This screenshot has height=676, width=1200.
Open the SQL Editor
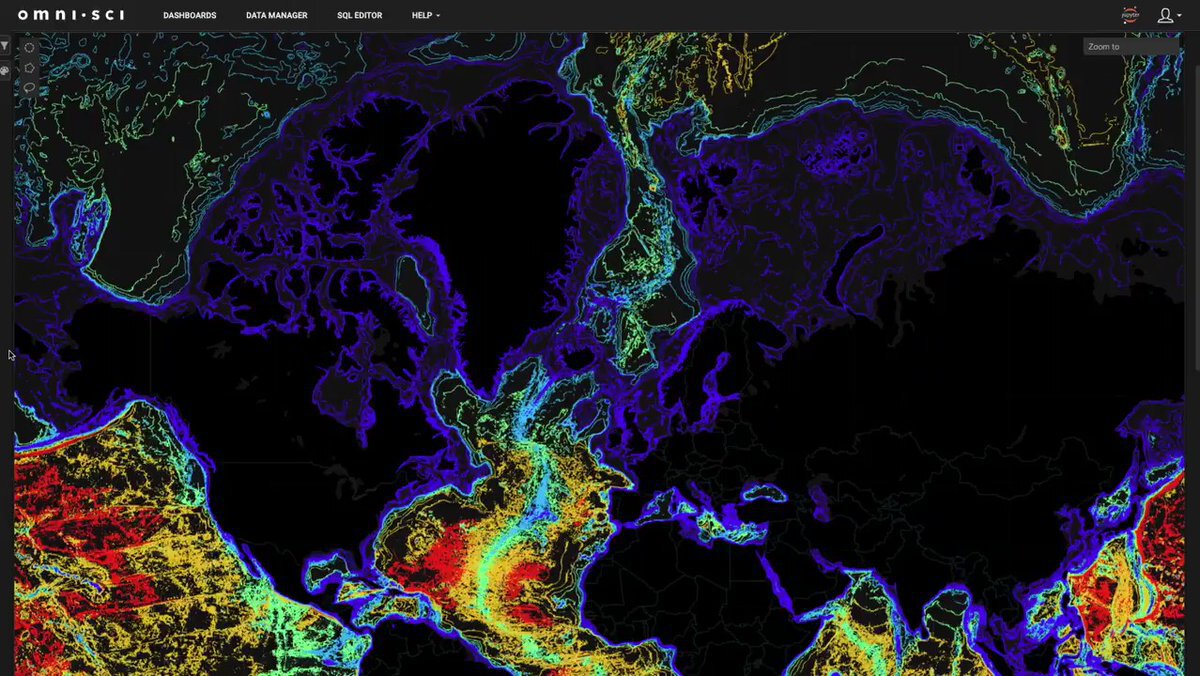point(359,16)
